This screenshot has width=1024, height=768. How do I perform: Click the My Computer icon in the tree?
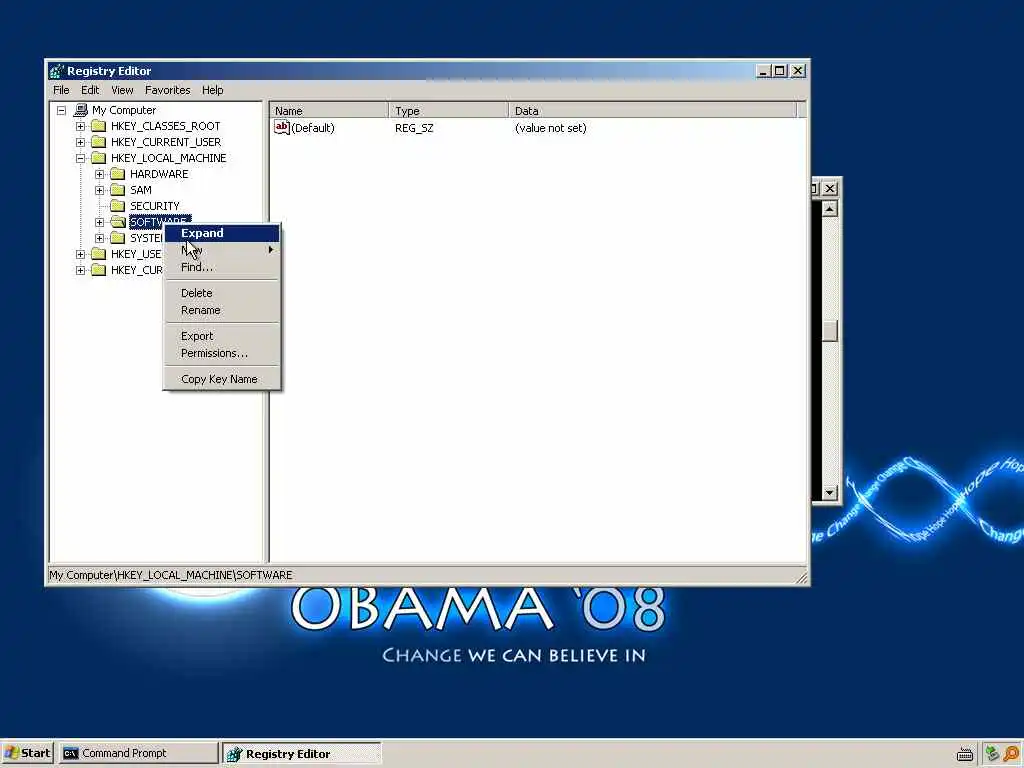tap(81, 110)
